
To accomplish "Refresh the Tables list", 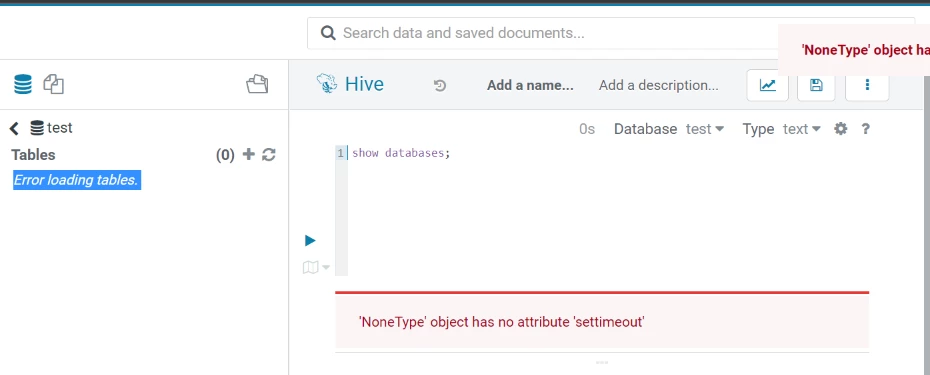I will click(269, 155).
